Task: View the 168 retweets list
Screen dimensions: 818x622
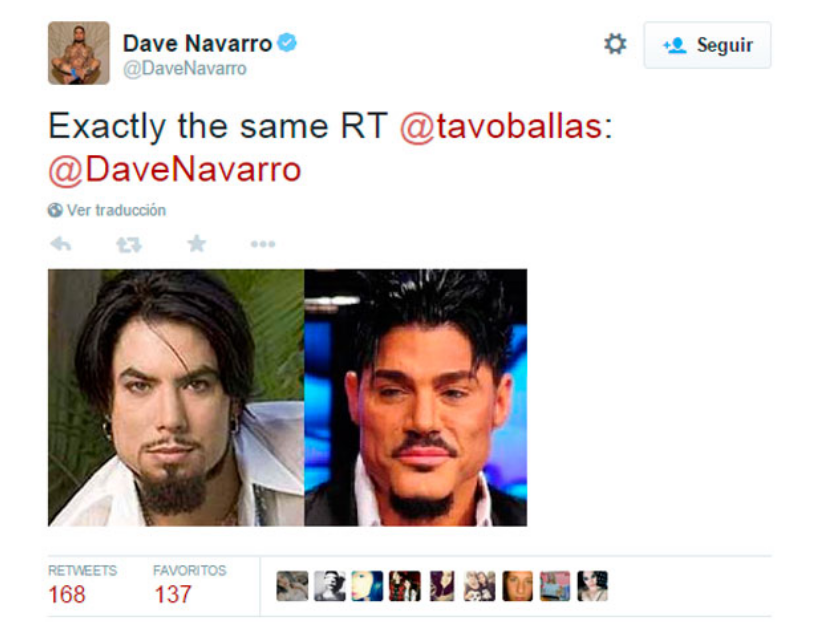Action: (82, 584)
